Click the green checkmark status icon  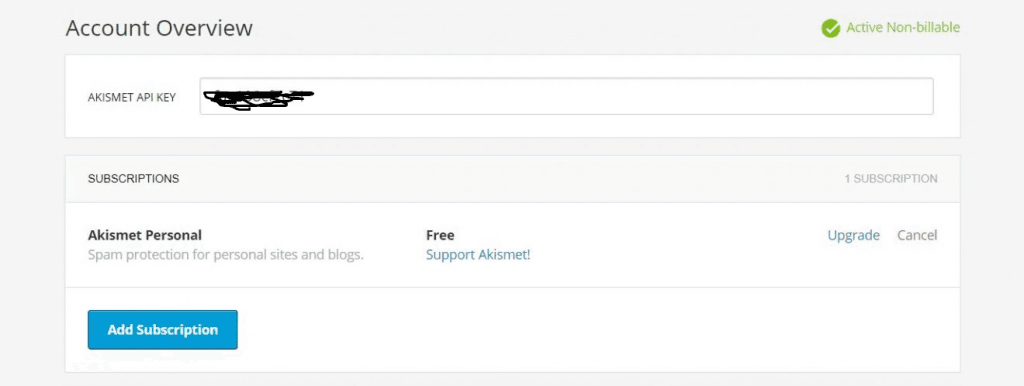[x=831, y=28]
